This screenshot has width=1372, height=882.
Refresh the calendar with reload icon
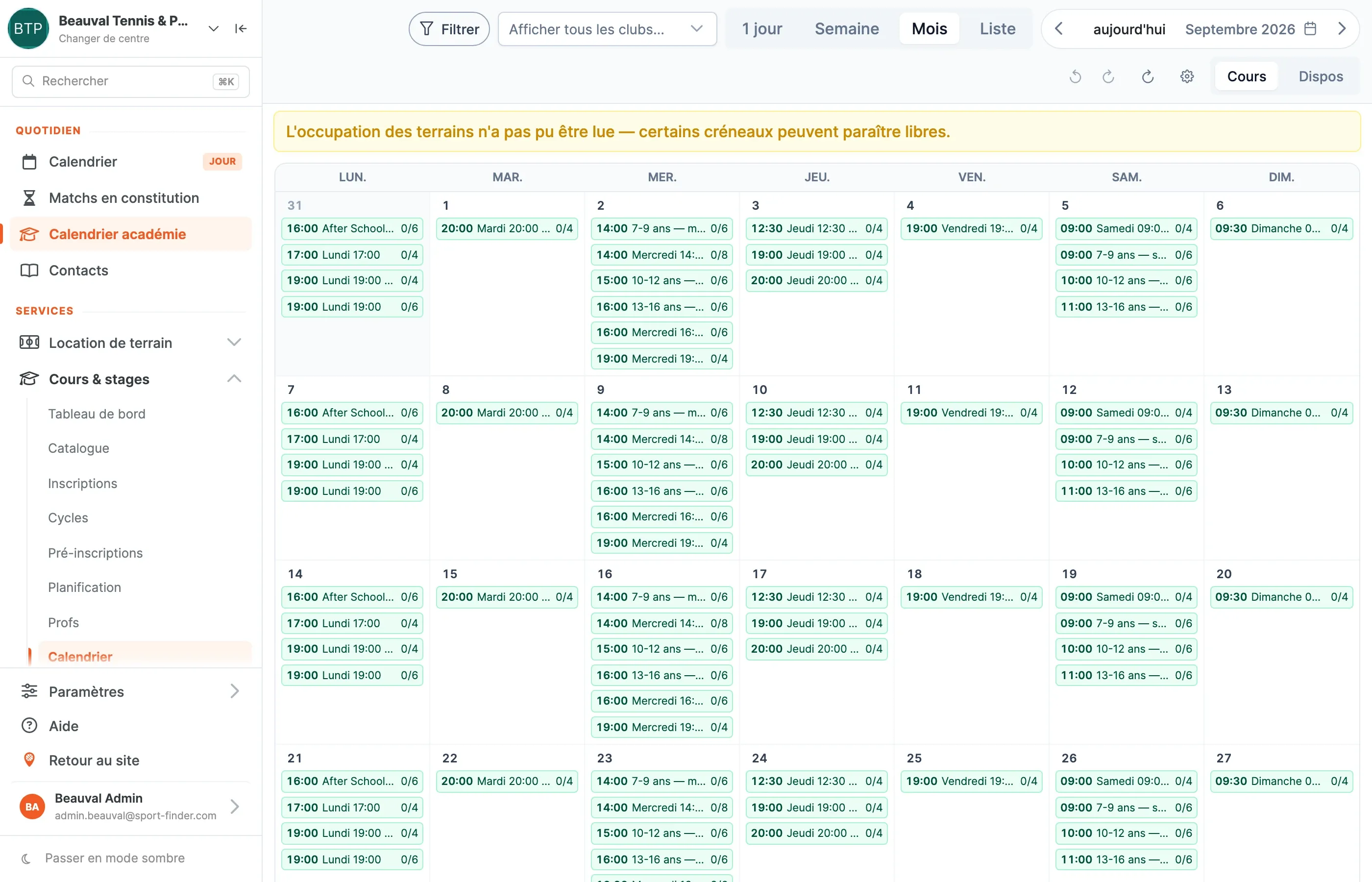[x=1148, y=77]
